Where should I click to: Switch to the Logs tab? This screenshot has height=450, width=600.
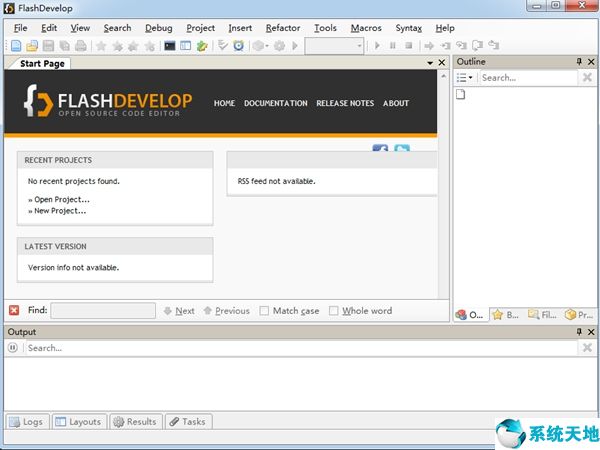(27, 421)
